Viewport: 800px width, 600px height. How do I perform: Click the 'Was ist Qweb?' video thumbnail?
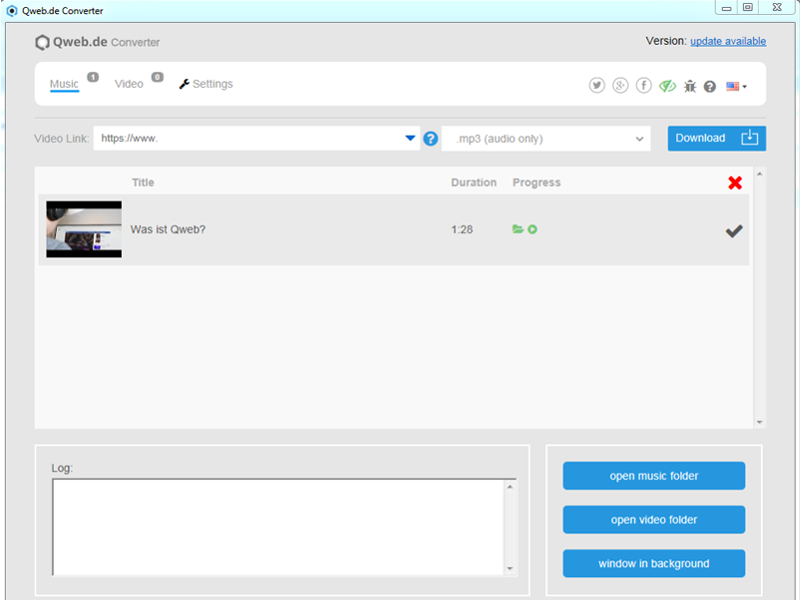84,229
